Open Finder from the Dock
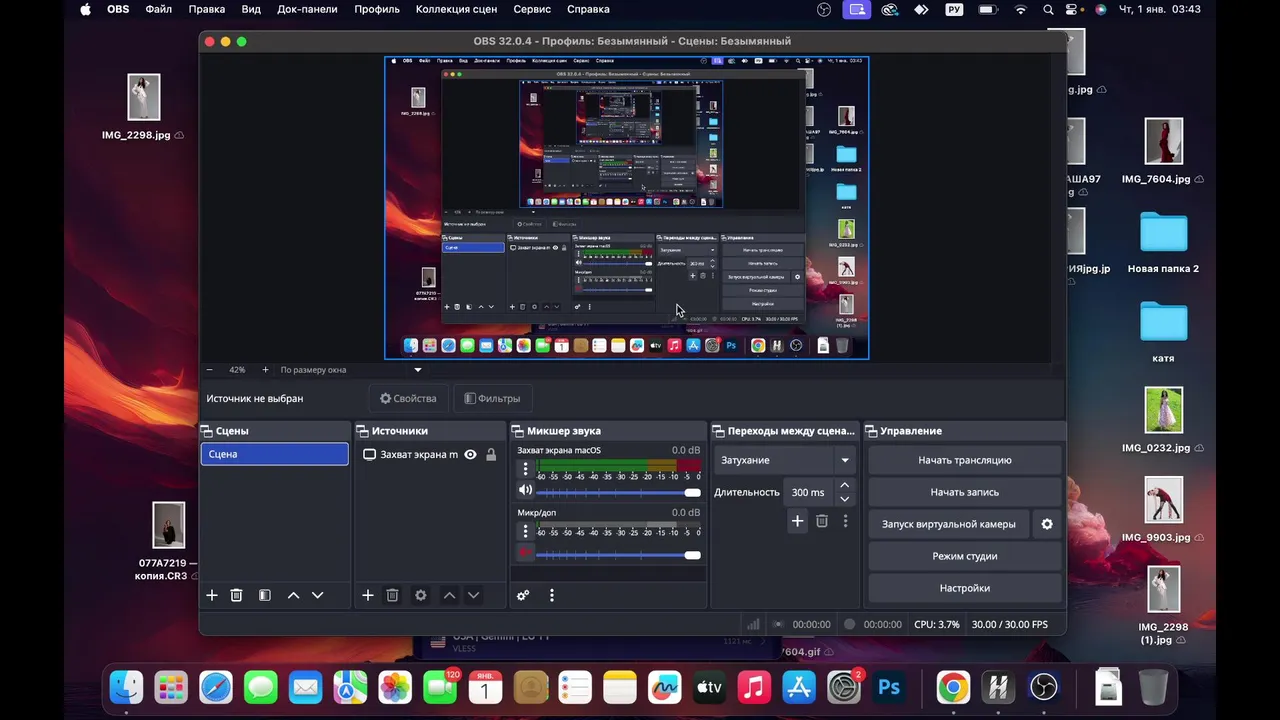The width and height of the screenshot is (1280, 720). click(126, 688)
